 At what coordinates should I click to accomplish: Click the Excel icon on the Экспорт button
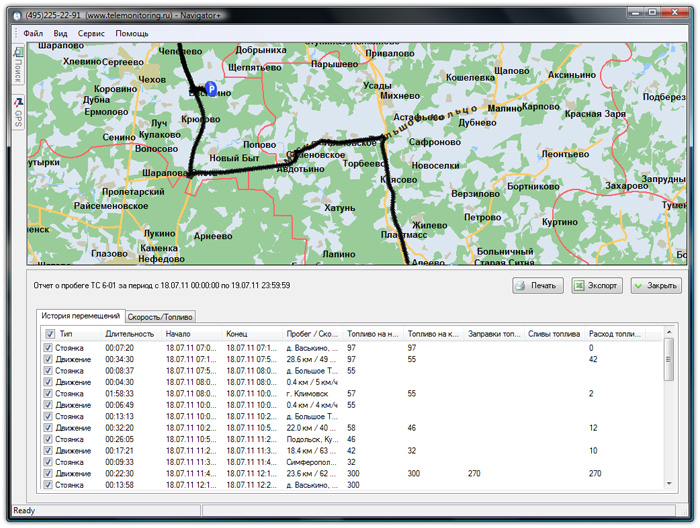click(x=580, y=286)
